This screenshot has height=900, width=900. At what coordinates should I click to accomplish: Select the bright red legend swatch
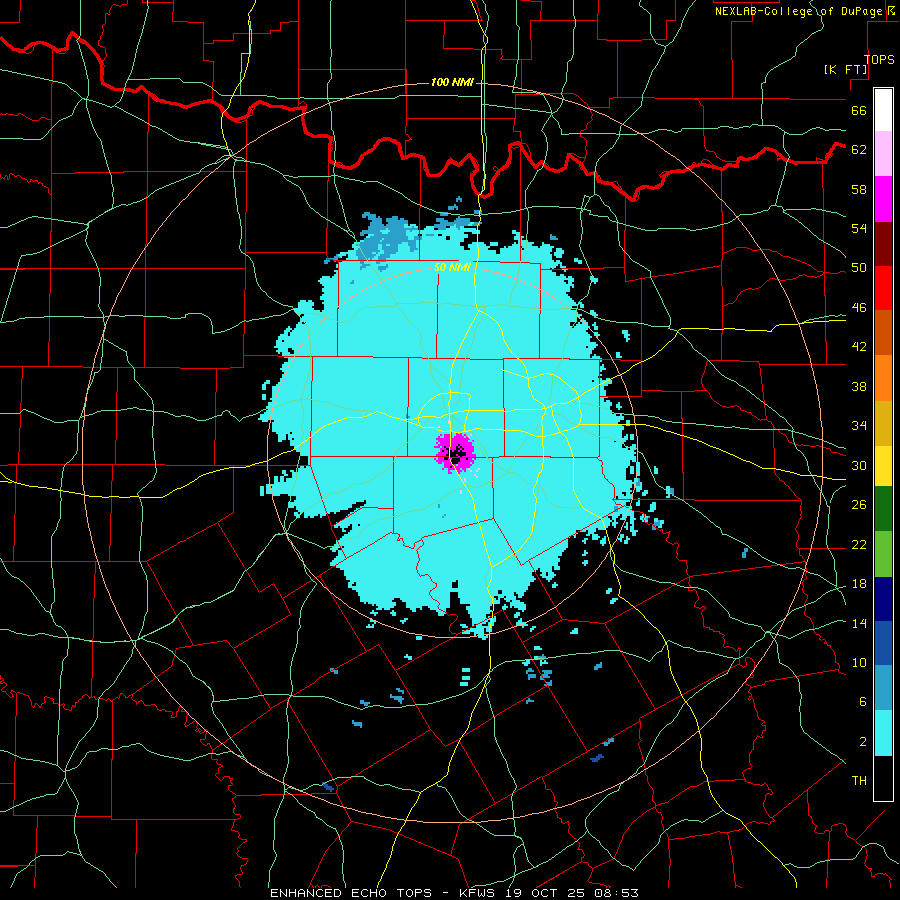coord(883,288)
